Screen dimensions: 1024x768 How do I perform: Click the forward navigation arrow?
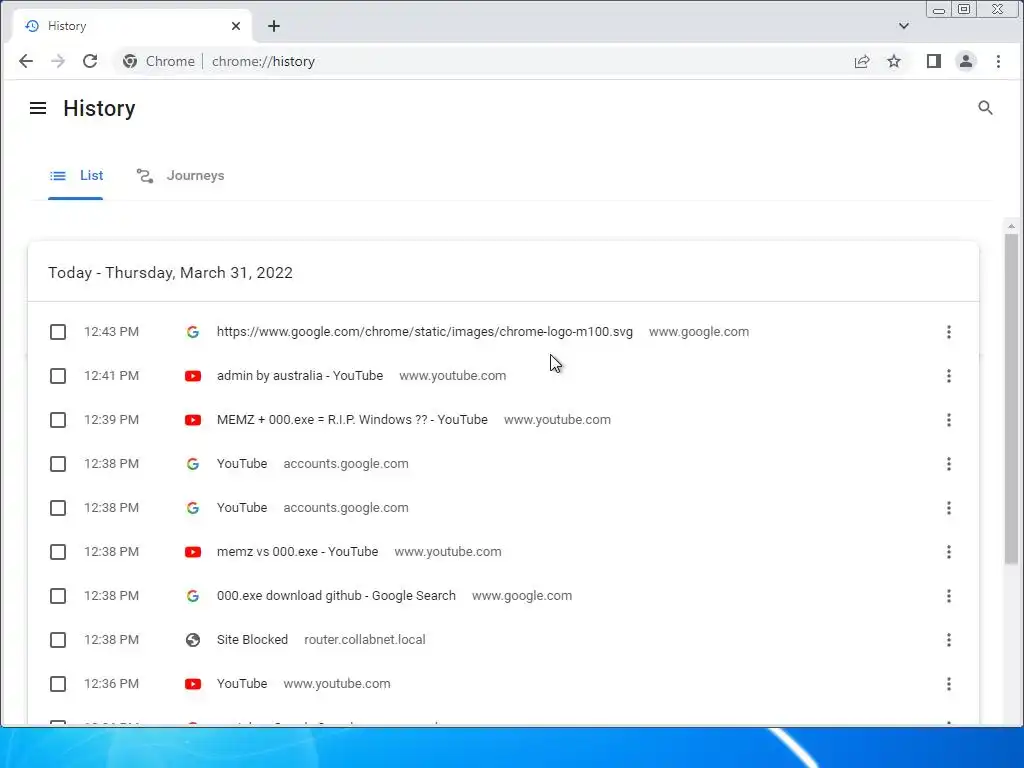point(58,61)
